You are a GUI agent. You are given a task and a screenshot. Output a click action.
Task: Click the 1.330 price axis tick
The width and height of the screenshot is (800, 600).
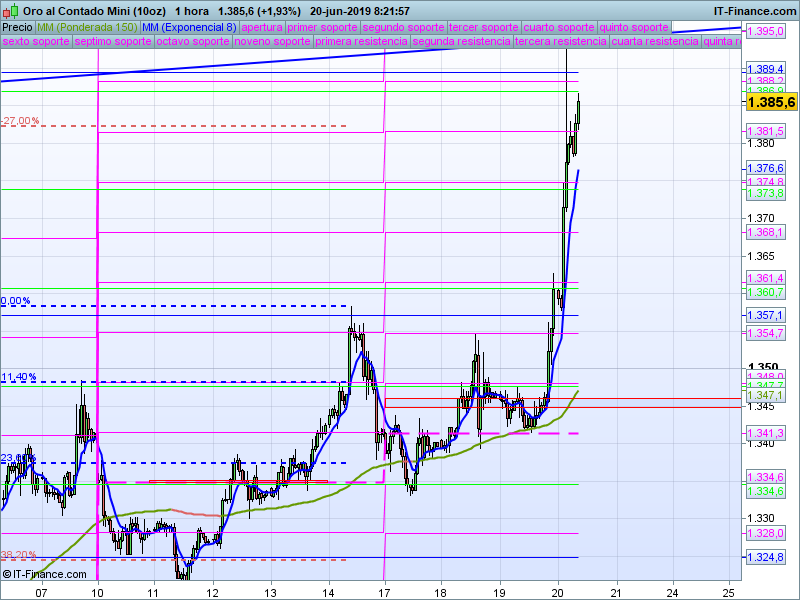click(761, 518)
